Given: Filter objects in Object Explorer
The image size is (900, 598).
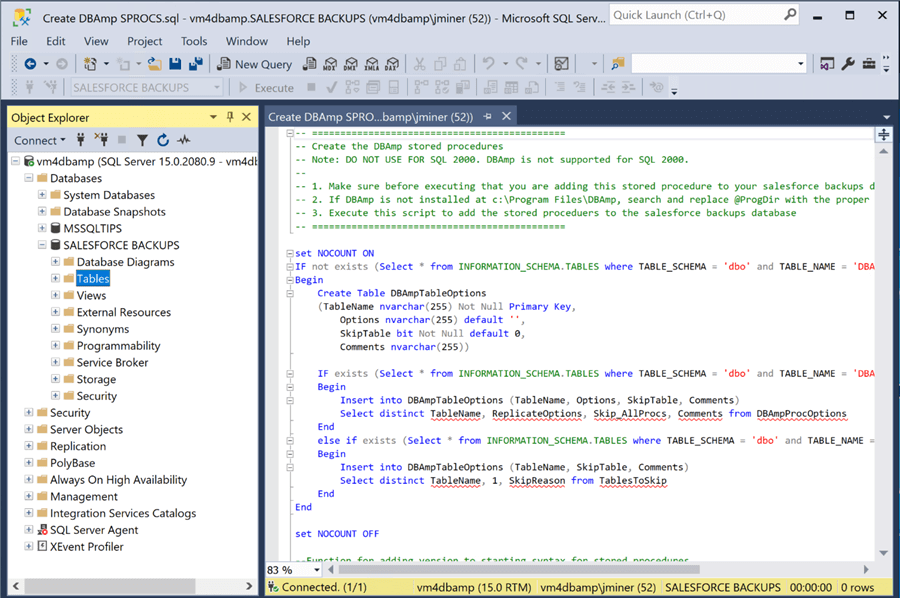Looking at the screenshot, I should pos(140,140).
